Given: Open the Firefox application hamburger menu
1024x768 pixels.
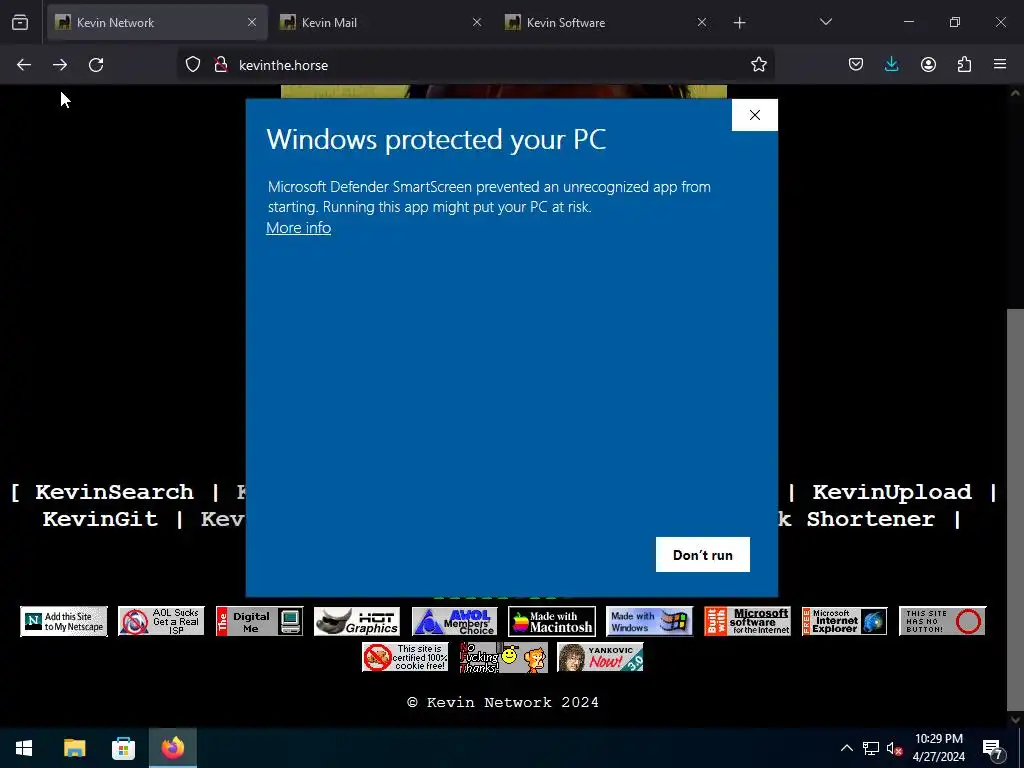Looking at the screenshot, I should 1000,65.
